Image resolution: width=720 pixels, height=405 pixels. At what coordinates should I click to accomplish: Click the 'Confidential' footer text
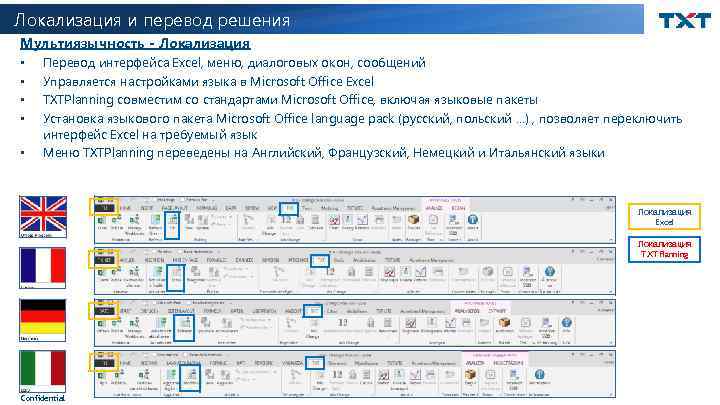pos(42,398)
